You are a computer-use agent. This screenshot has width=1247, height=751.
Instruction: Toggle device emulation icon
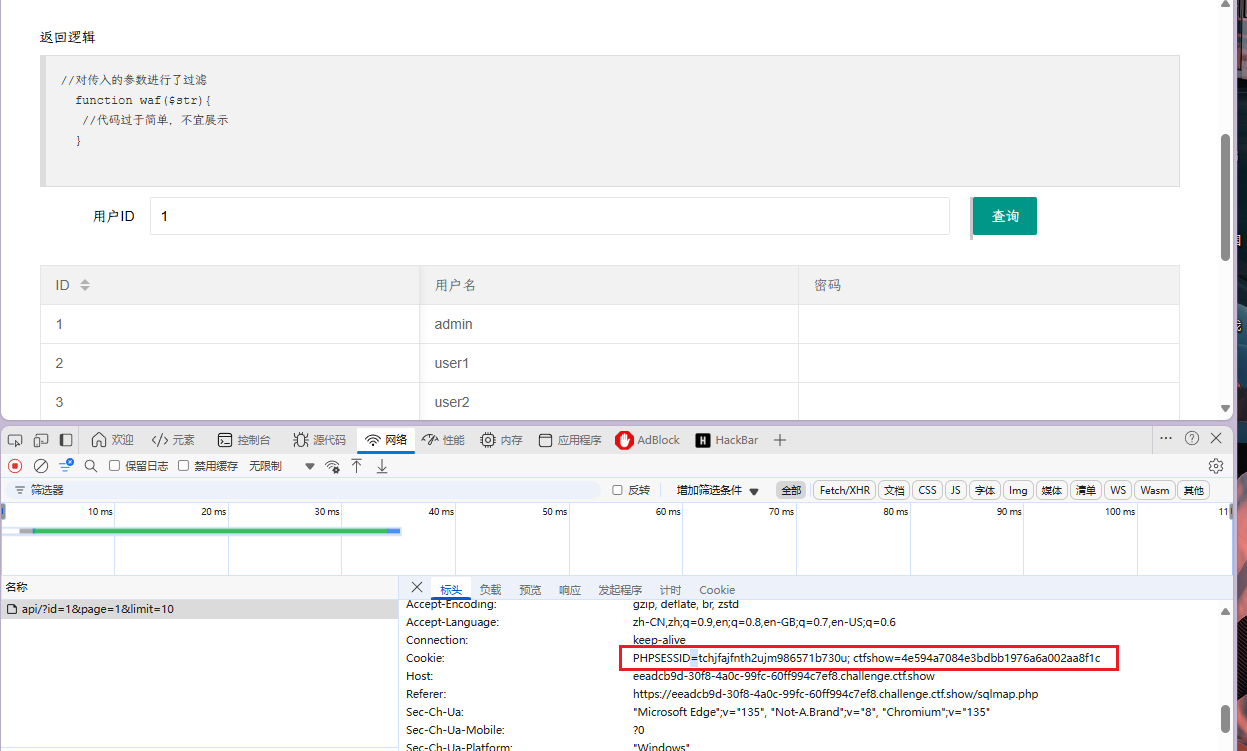coord(41,440)
